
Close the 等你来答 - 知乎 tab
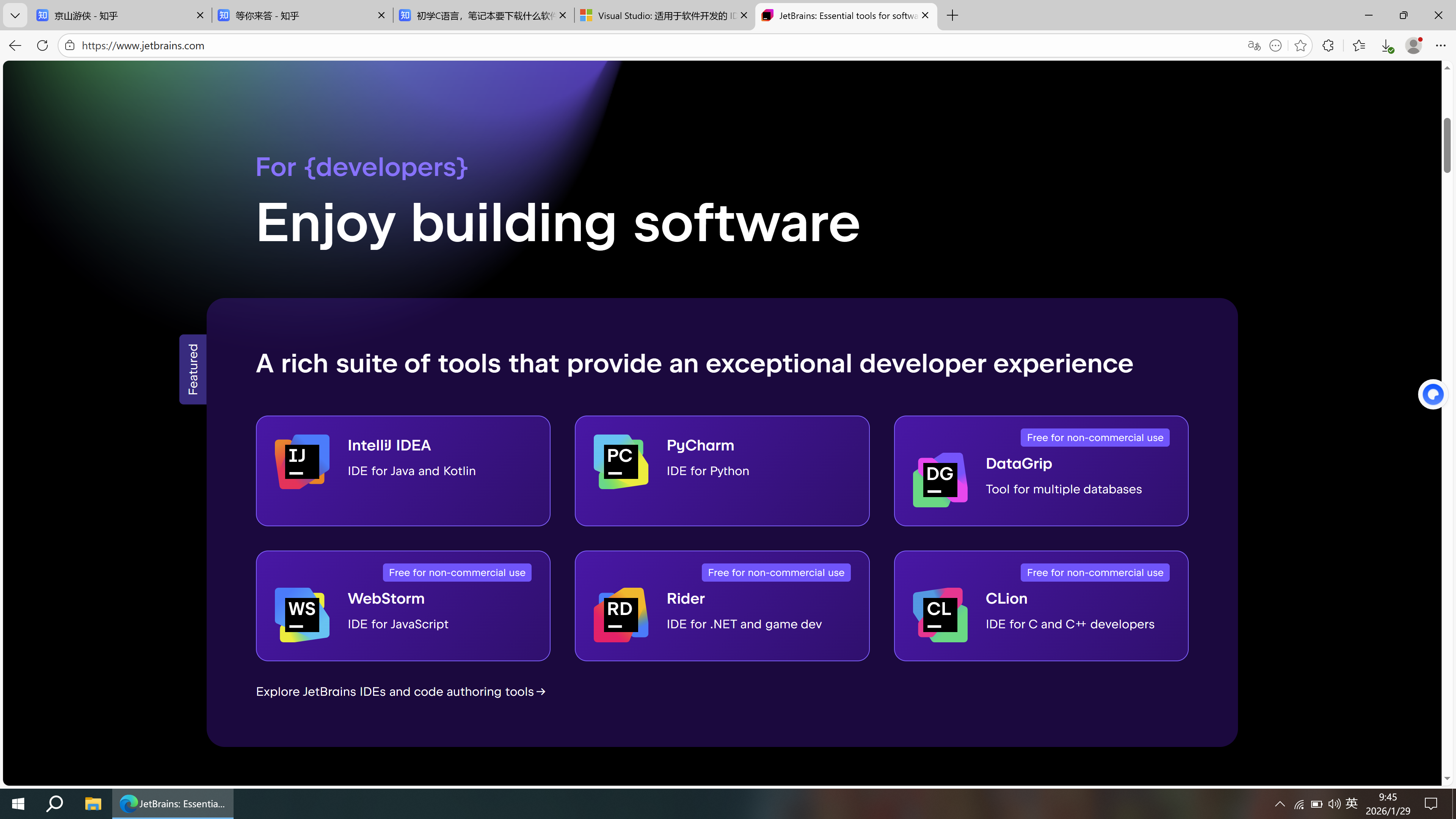pyautogui.click(x=381, y=15)
